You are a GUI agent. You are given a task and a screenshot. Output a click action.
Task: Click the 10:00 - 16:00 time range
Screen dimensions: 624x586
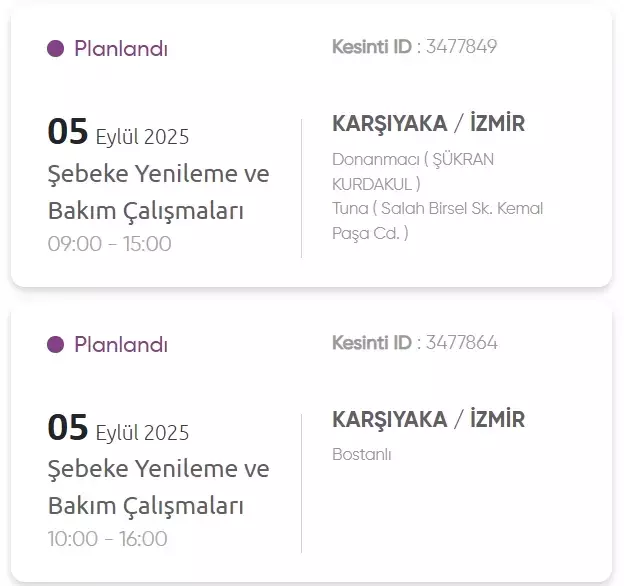(108, 539)
